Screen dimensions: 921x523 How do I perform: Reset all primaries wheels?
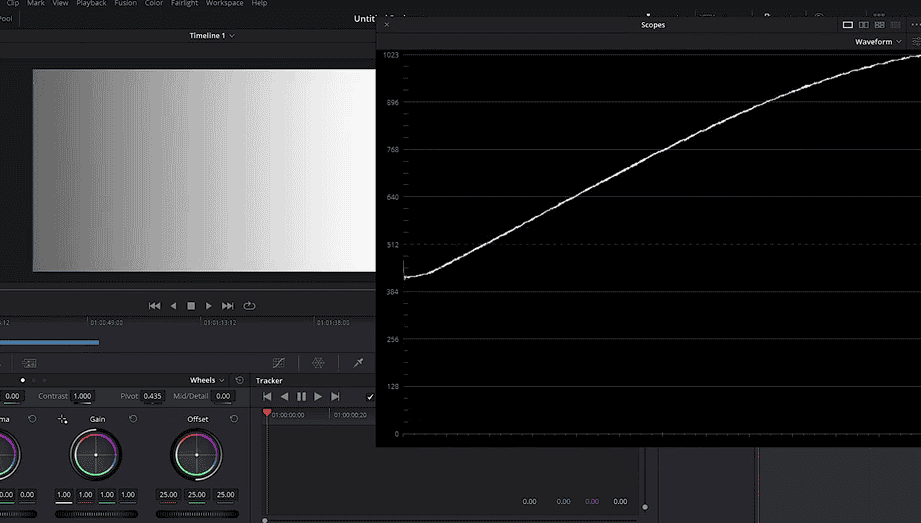click(240, 380)
